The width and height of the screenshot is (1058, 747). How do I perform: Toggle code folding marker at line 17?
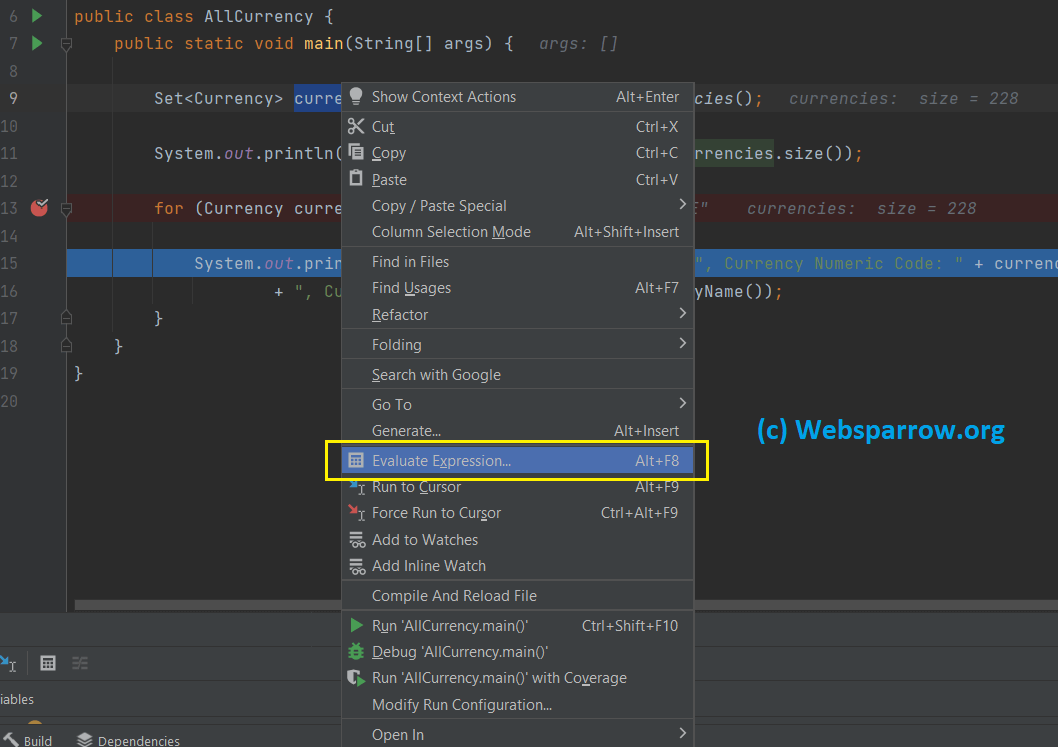(x=65, y=317)
